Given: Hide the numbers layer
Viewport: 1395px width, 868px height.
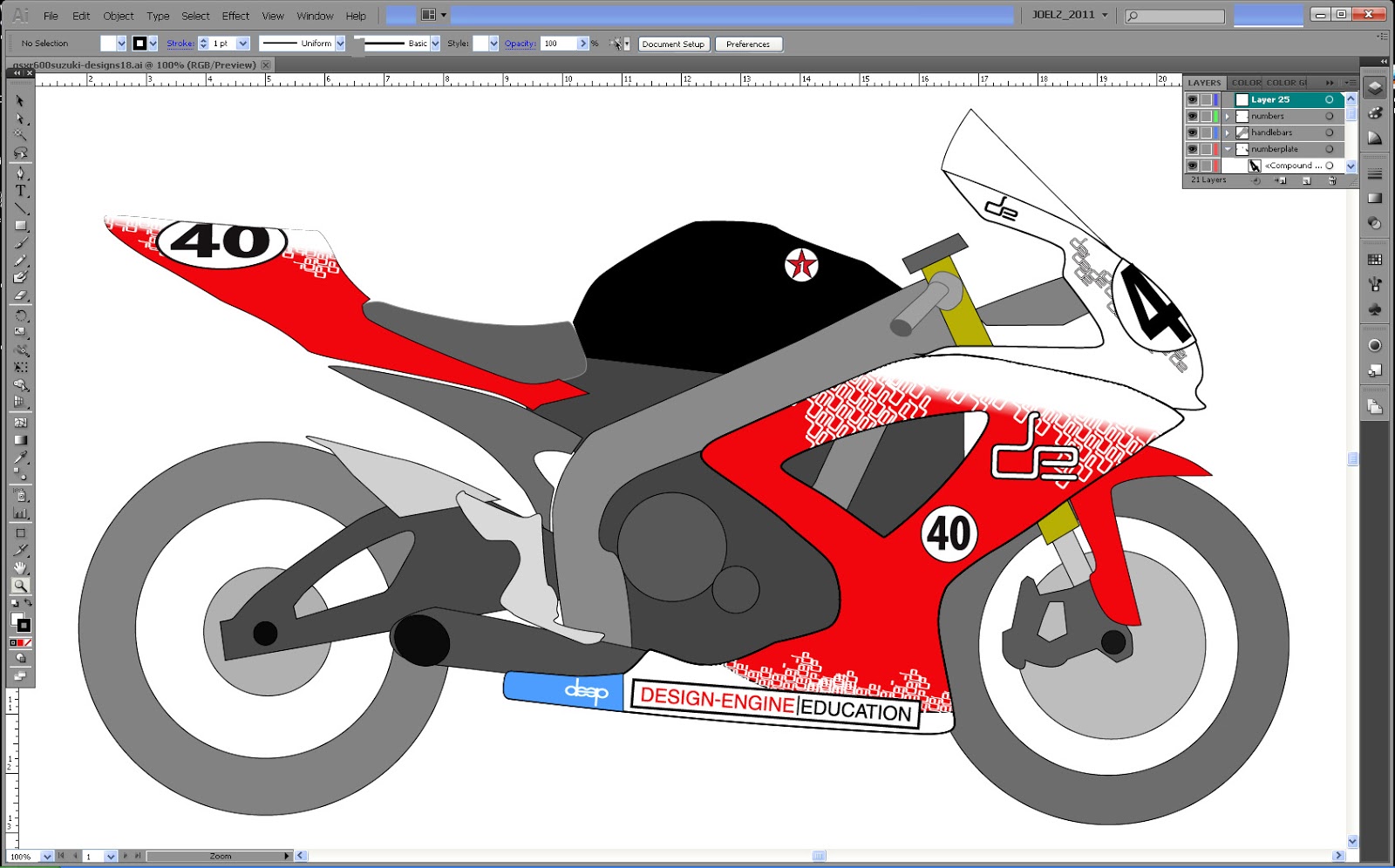Looking at the screenshot, I should (1192, 116).
